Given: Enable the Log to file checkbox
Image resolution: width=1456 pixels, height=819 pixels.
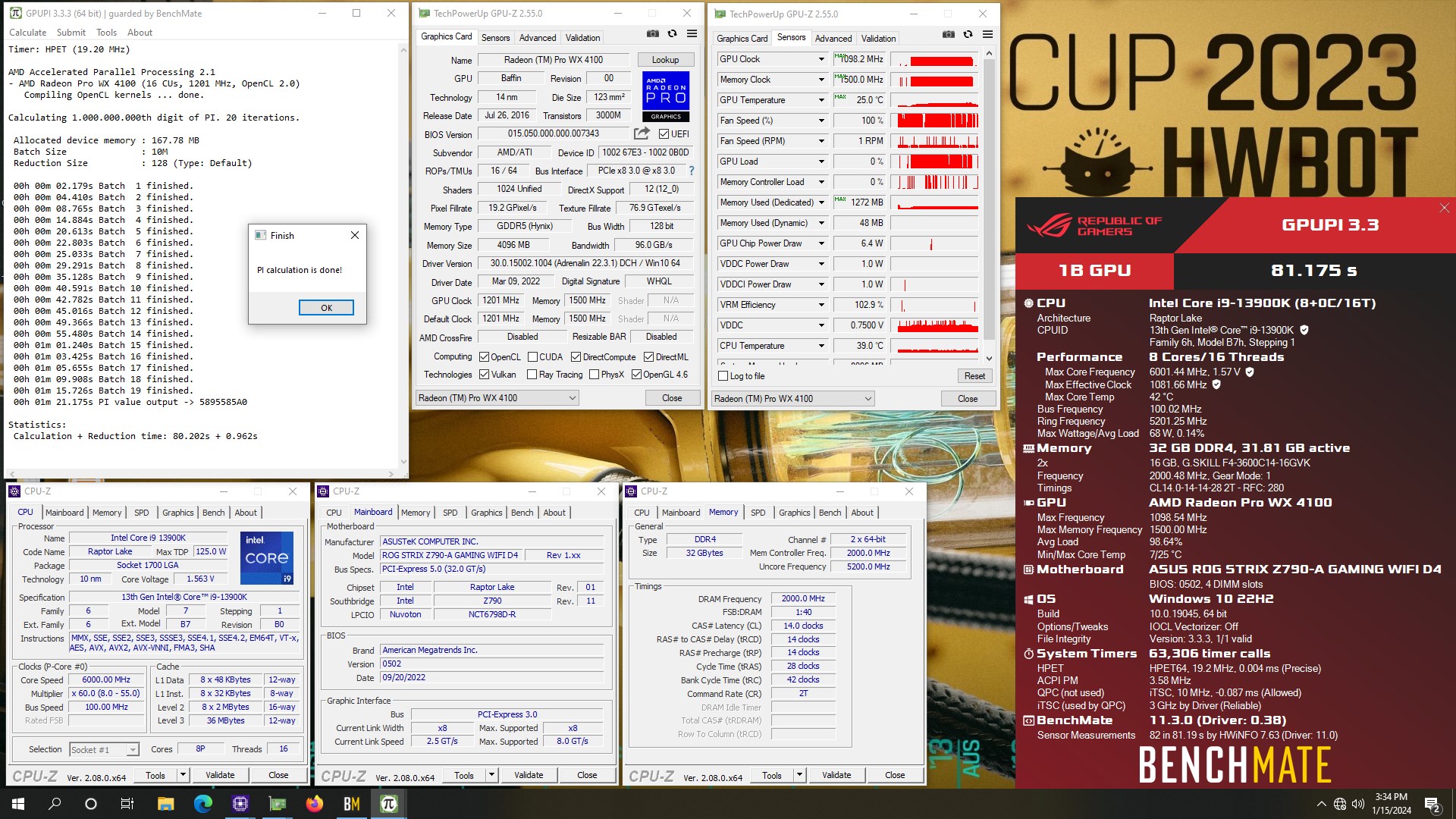Looking at the screenshot, I should coord(723,376).
